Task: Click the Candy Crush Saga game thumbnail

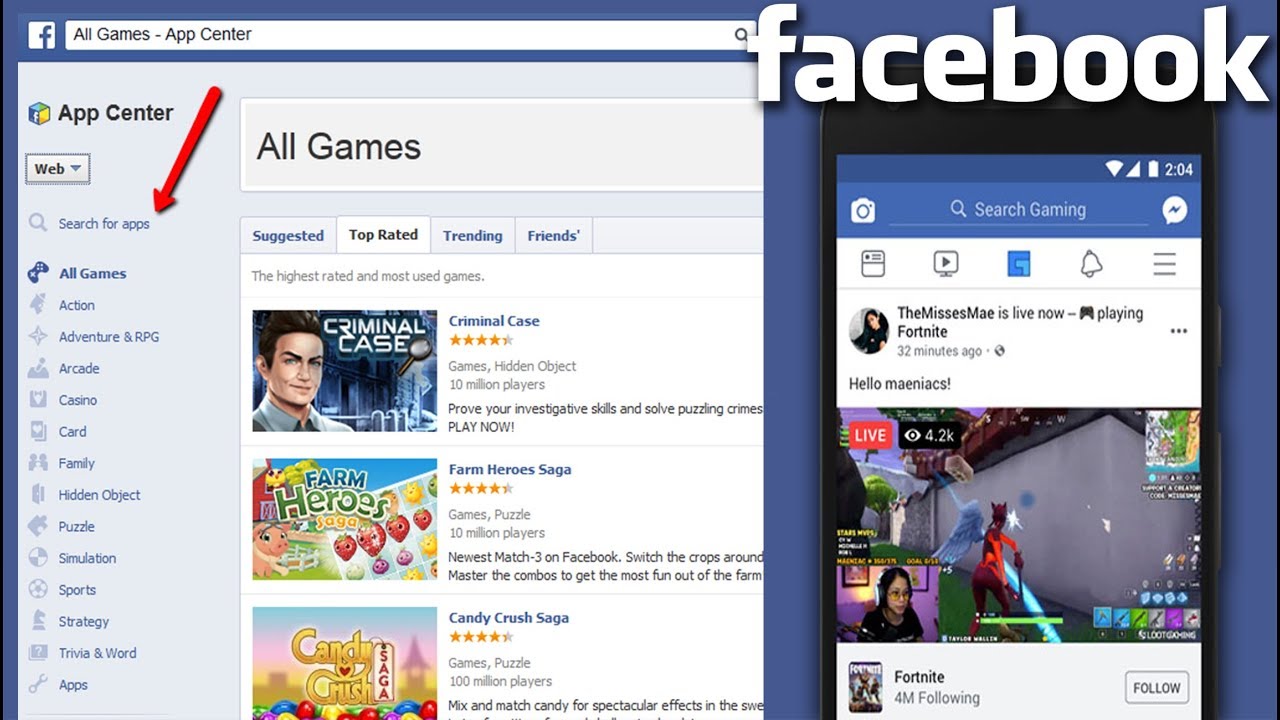Action: pos(345,663)
